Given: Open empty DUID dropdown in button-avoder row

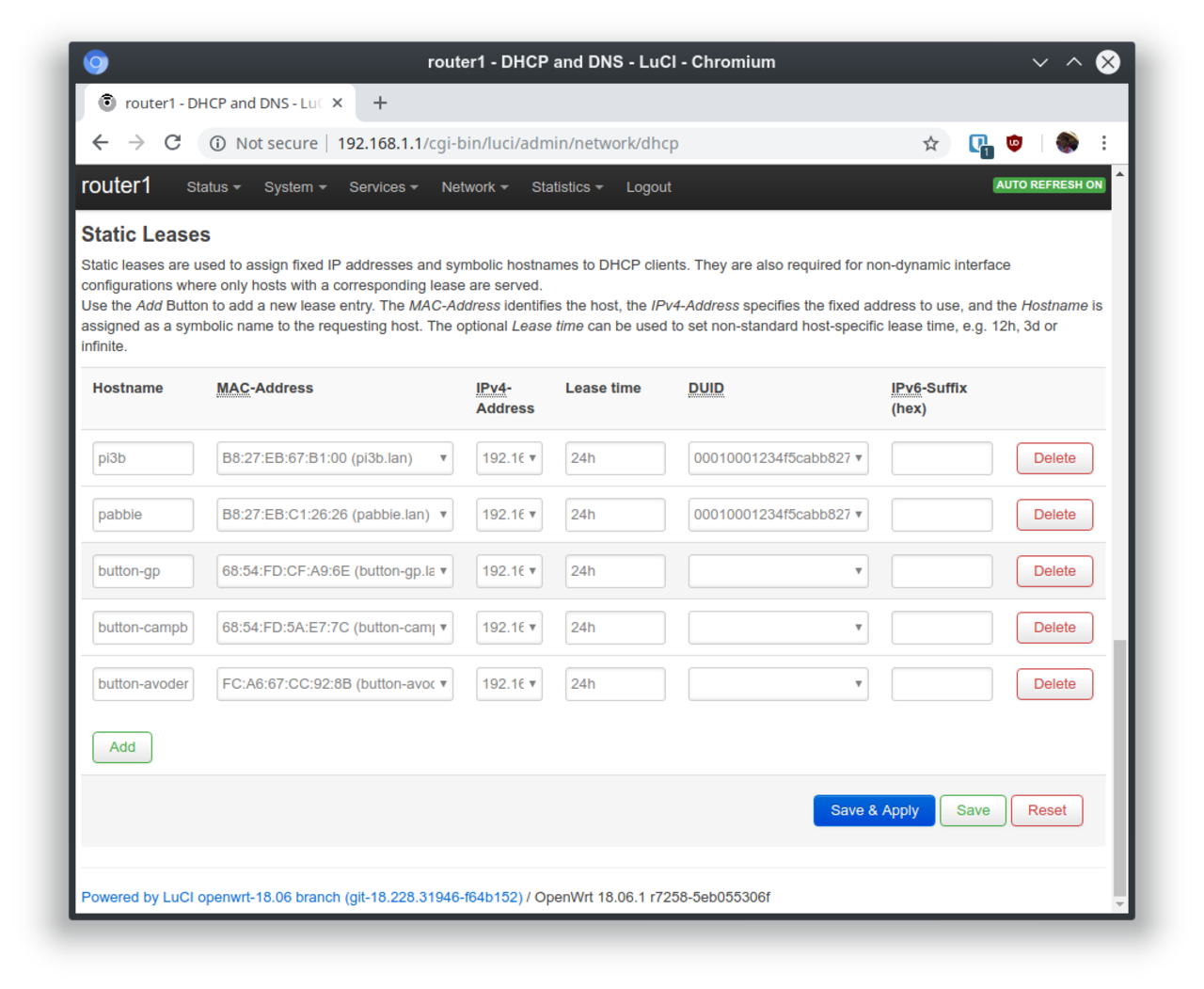Looking at the screenshot, I should tap(778, 684).
